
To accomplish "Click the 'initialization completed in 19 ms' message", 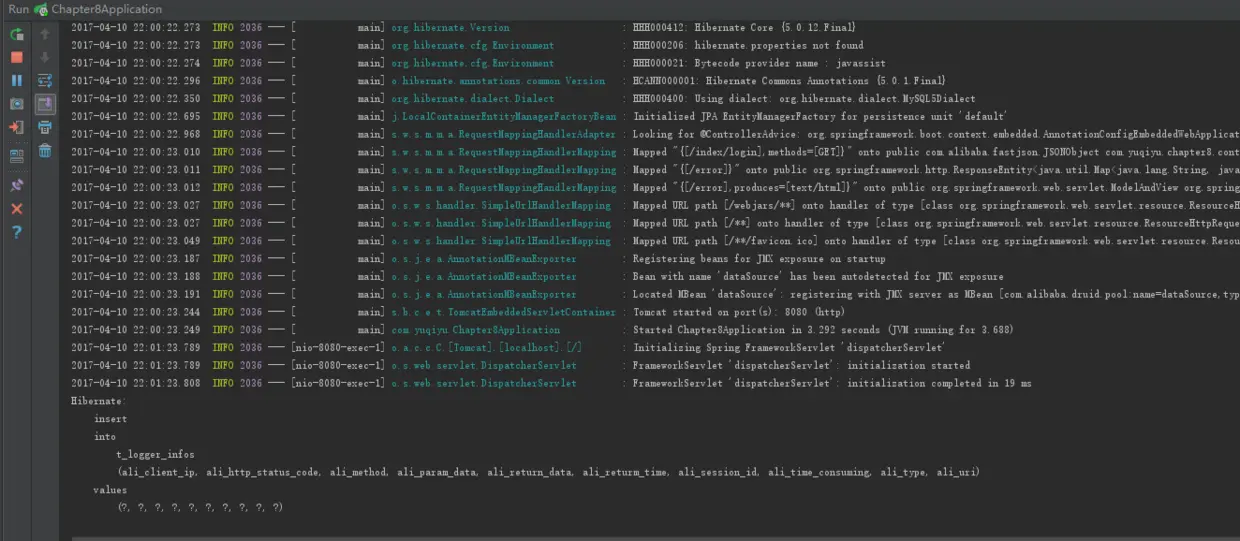I will pos(832,383).
